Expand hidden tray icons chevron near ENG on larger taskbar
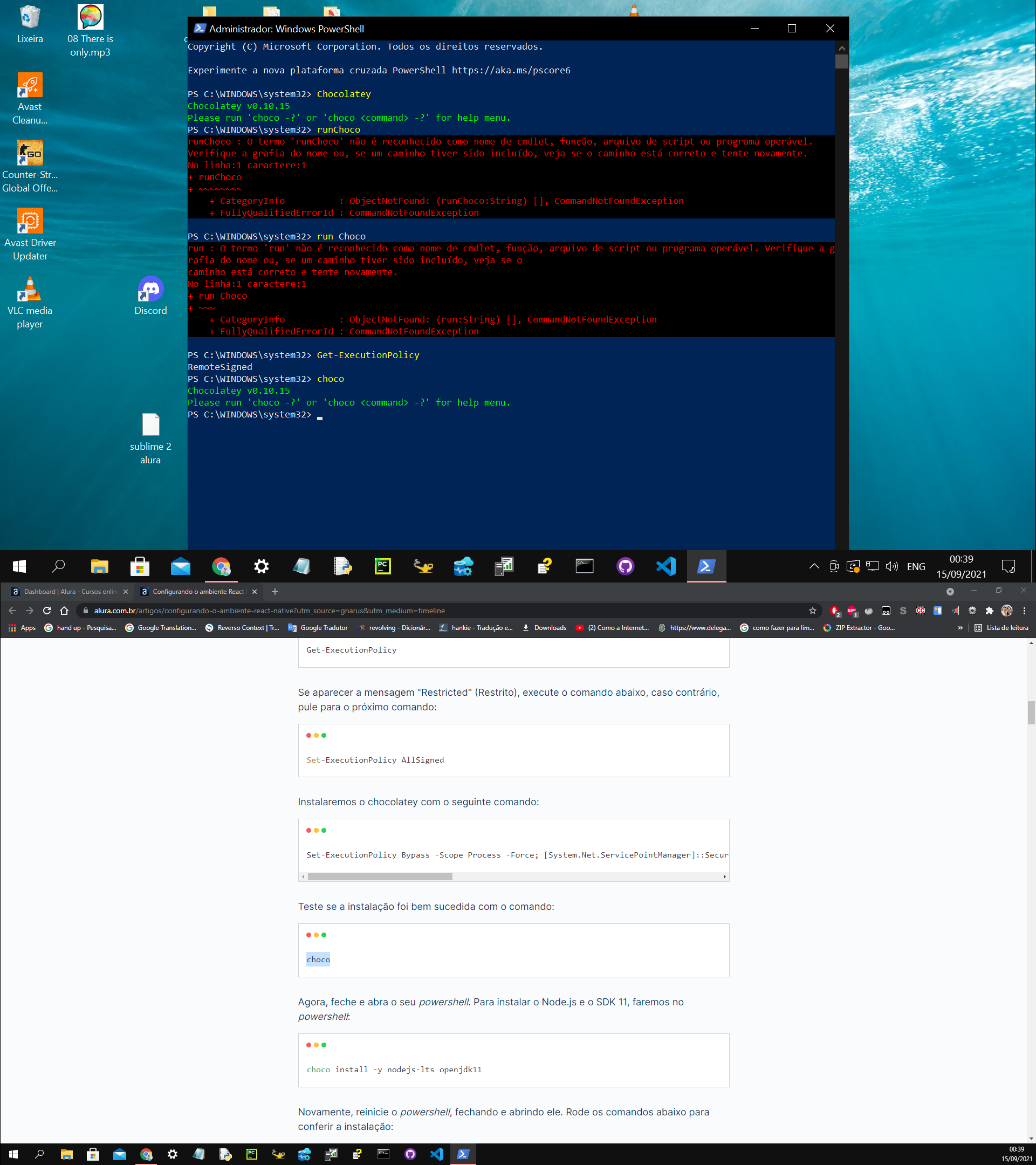 pyautogui.click(x=814, y=566)
